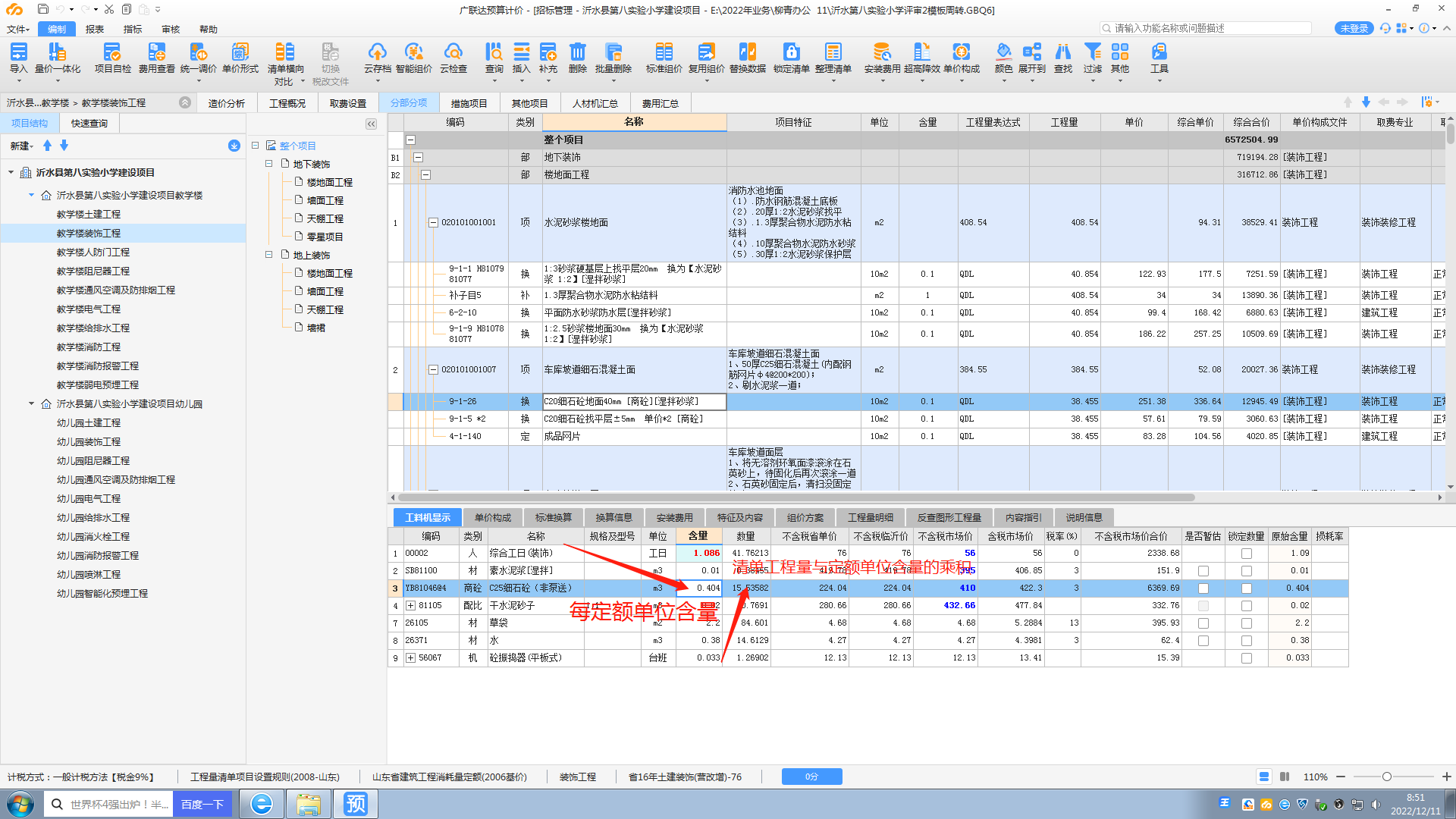This screenshot has width=1456, height=819.
Task: Click the zoom-in plus button
Action: [x=1446, y=777]
